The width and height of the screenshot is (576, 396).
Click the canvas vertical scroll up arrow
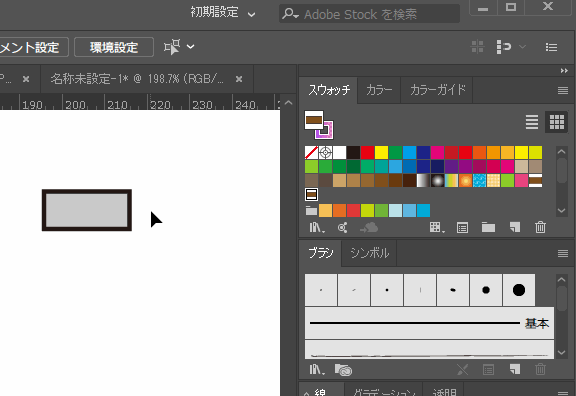pyautogui.click(x=288, y=102)
